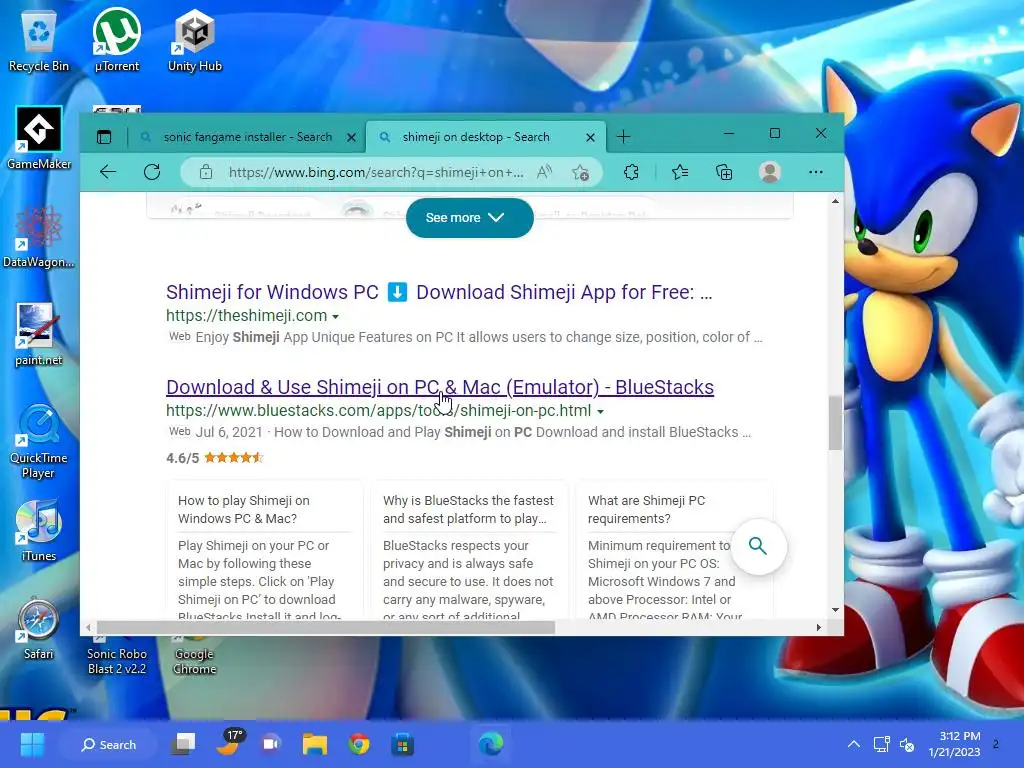Open a new tab in Edge
This screenshot has width=1024, height=768.
pyautogui.click(x=624, y=136)
